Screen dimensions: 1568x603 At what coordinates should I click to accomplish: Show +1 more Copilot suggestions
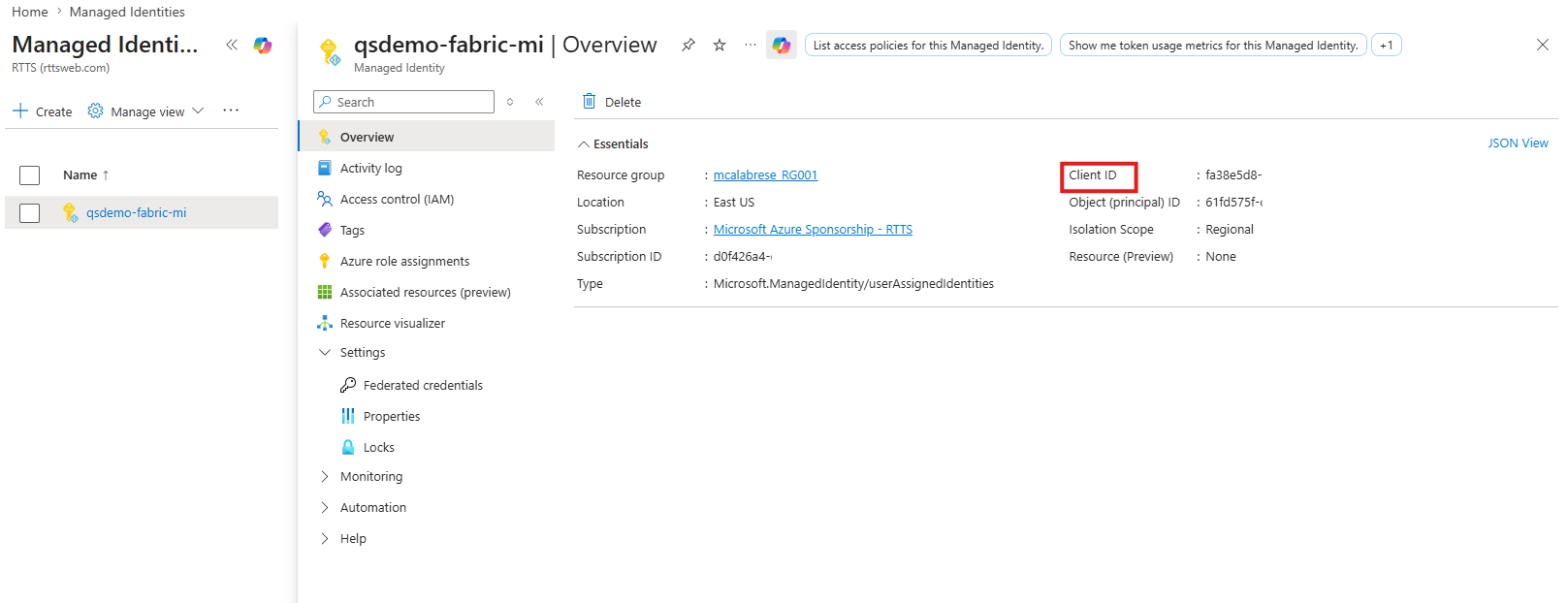pos(1387,45)
